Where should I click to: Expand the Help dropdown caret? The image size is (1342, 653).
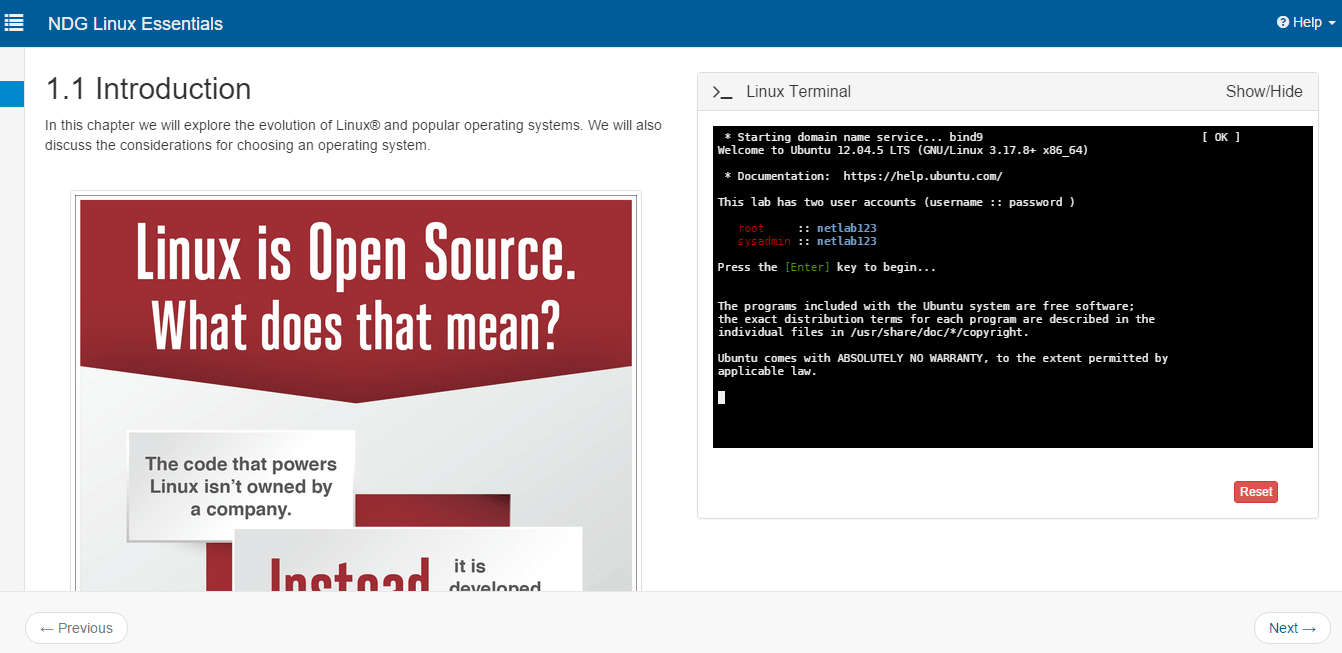[x=1331, y=24]
